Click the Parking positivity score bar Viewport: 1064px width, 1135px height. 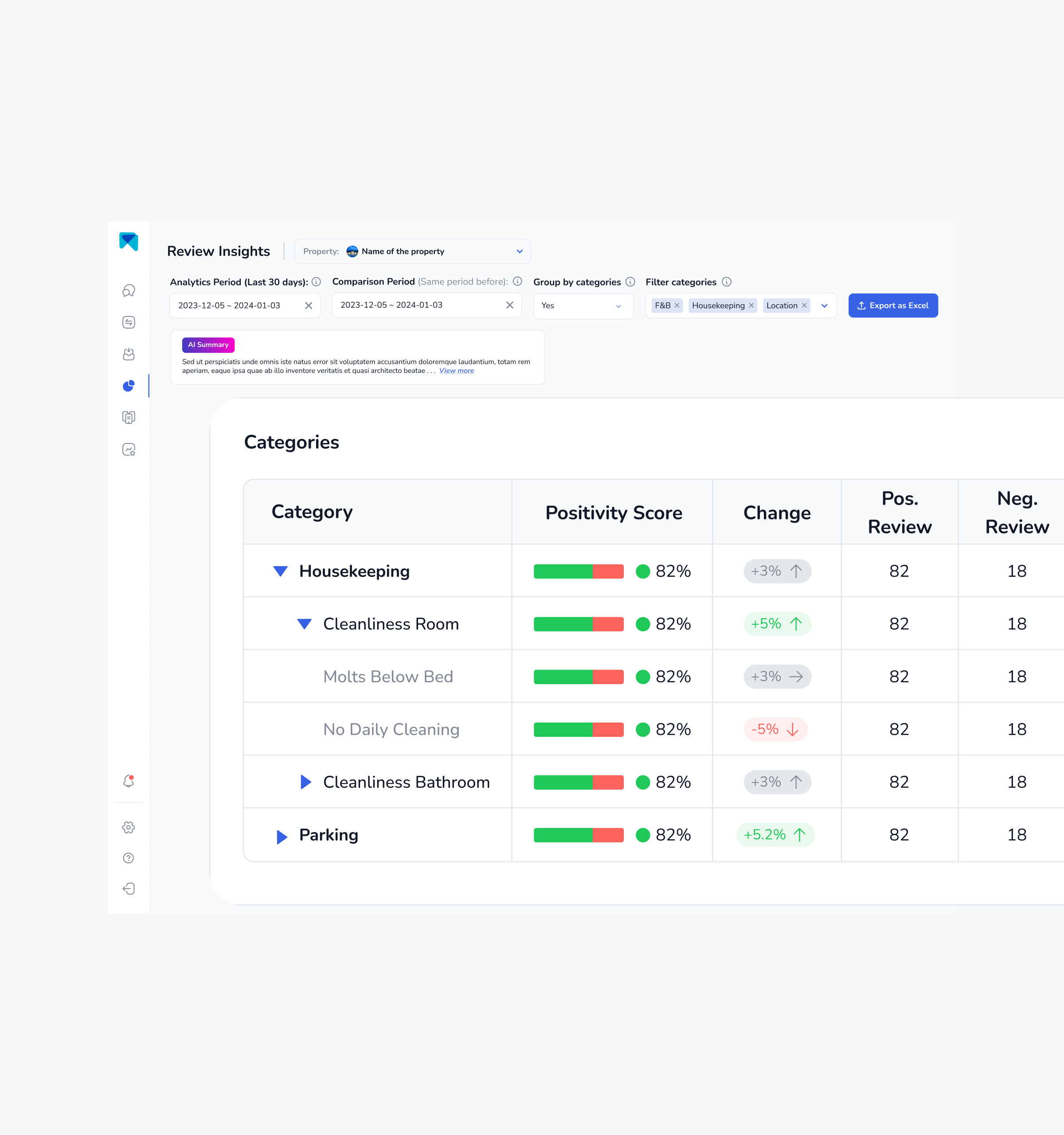[x=578, y=835]
